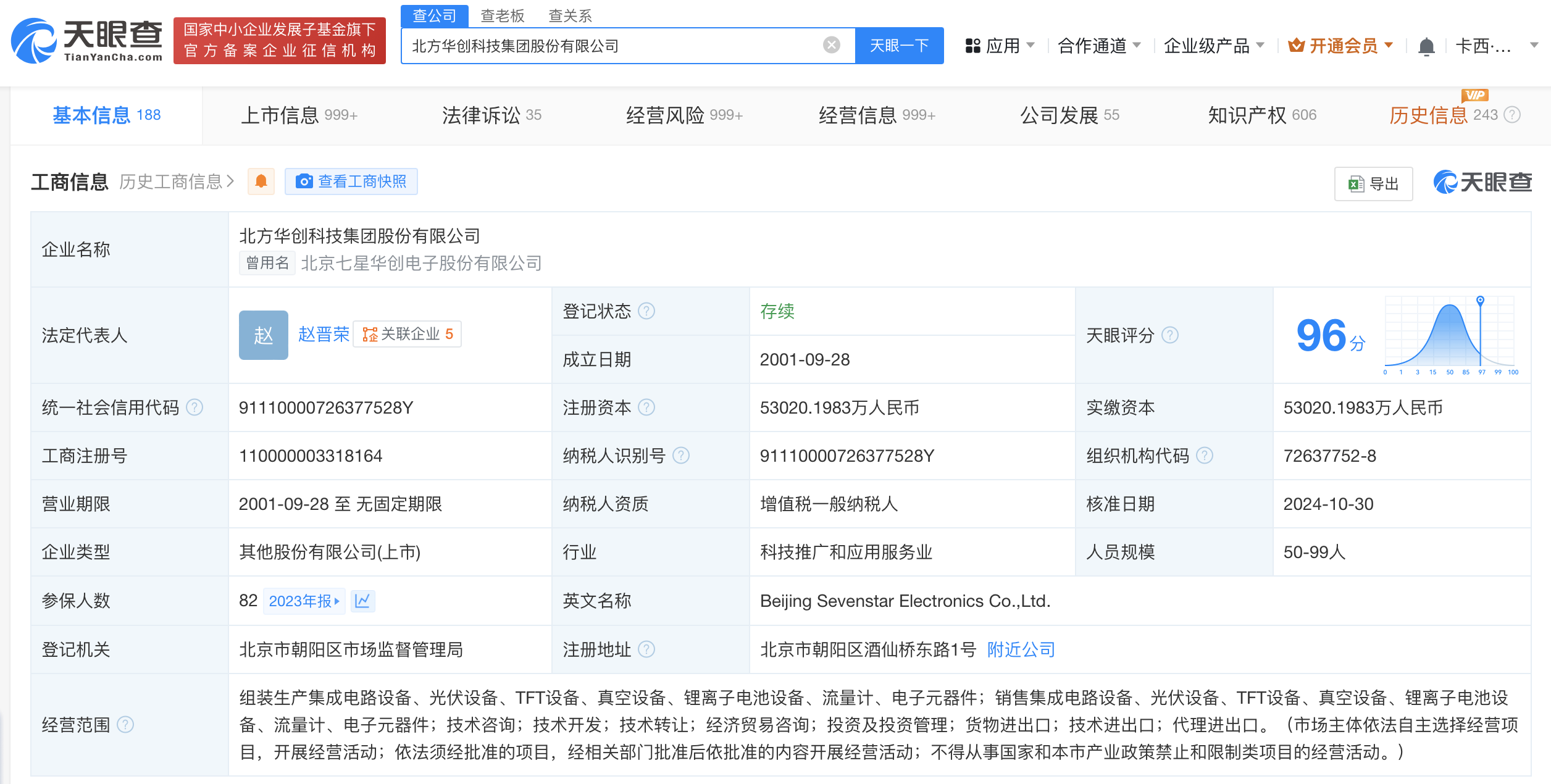Open legal representative 赵晋荣 link
The image size is (1551, 784).
pos(323,335)
